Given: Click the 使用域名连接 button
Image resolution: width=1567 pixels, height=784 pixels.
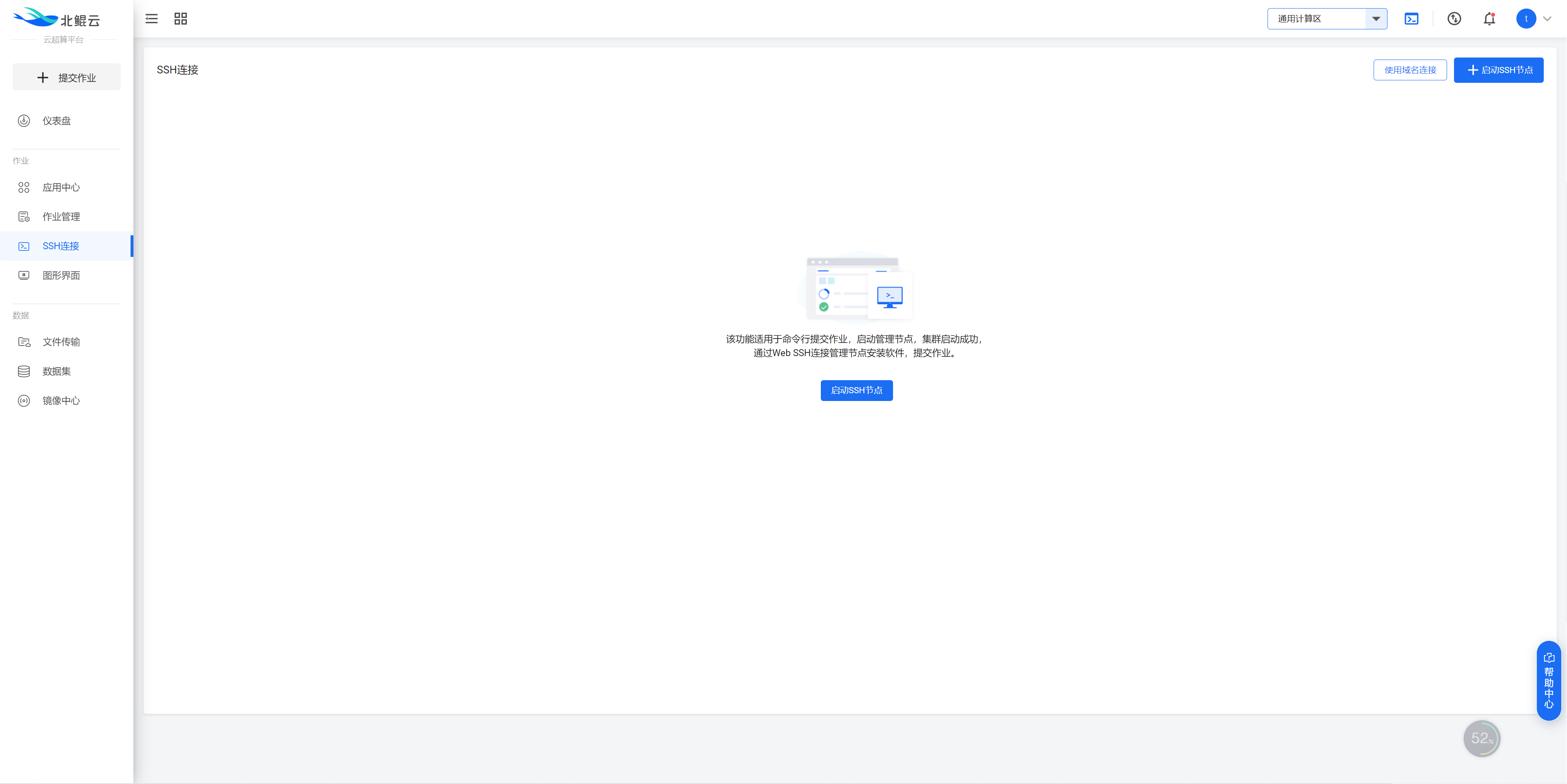Looking at the screenshot, I should 1410,70.
